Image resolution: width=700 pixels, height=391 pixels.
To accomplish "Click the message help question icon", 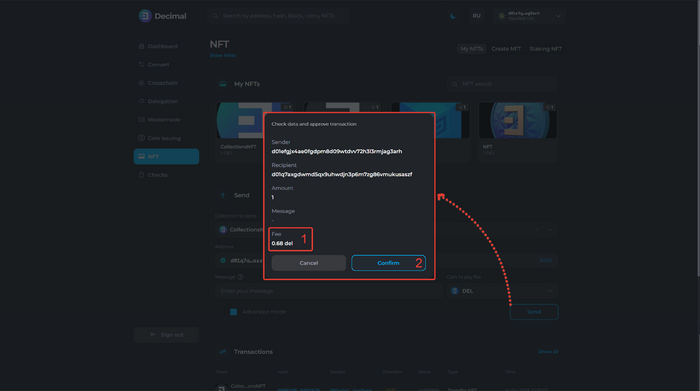I will click(240, 277).
